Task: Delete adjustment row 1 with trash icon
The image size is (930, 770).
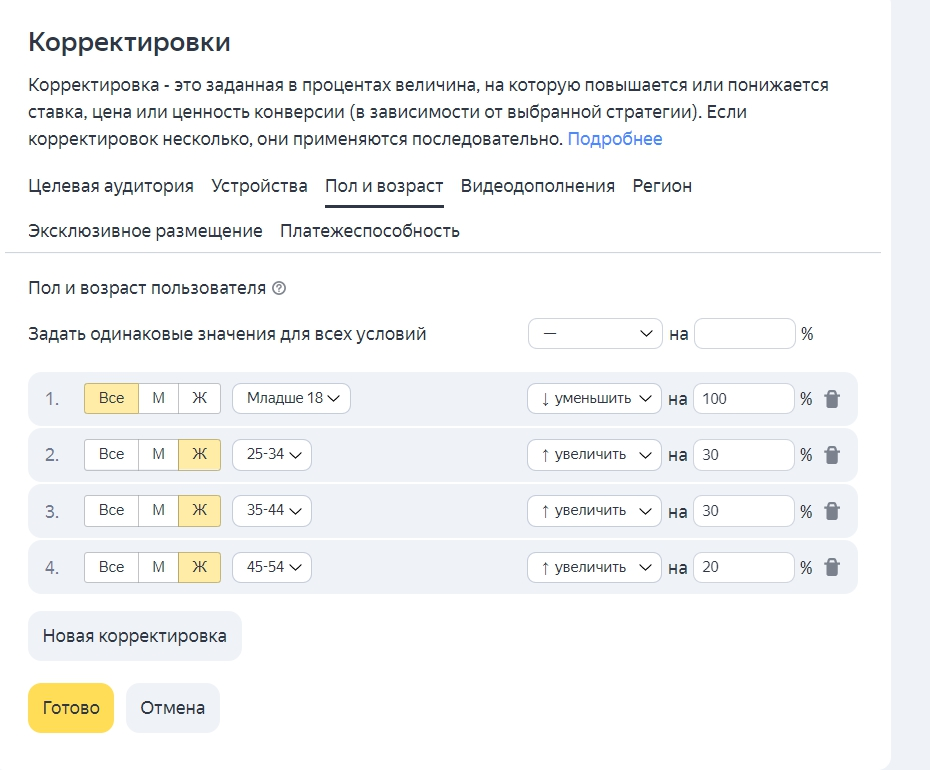Action: coord(832,399)
